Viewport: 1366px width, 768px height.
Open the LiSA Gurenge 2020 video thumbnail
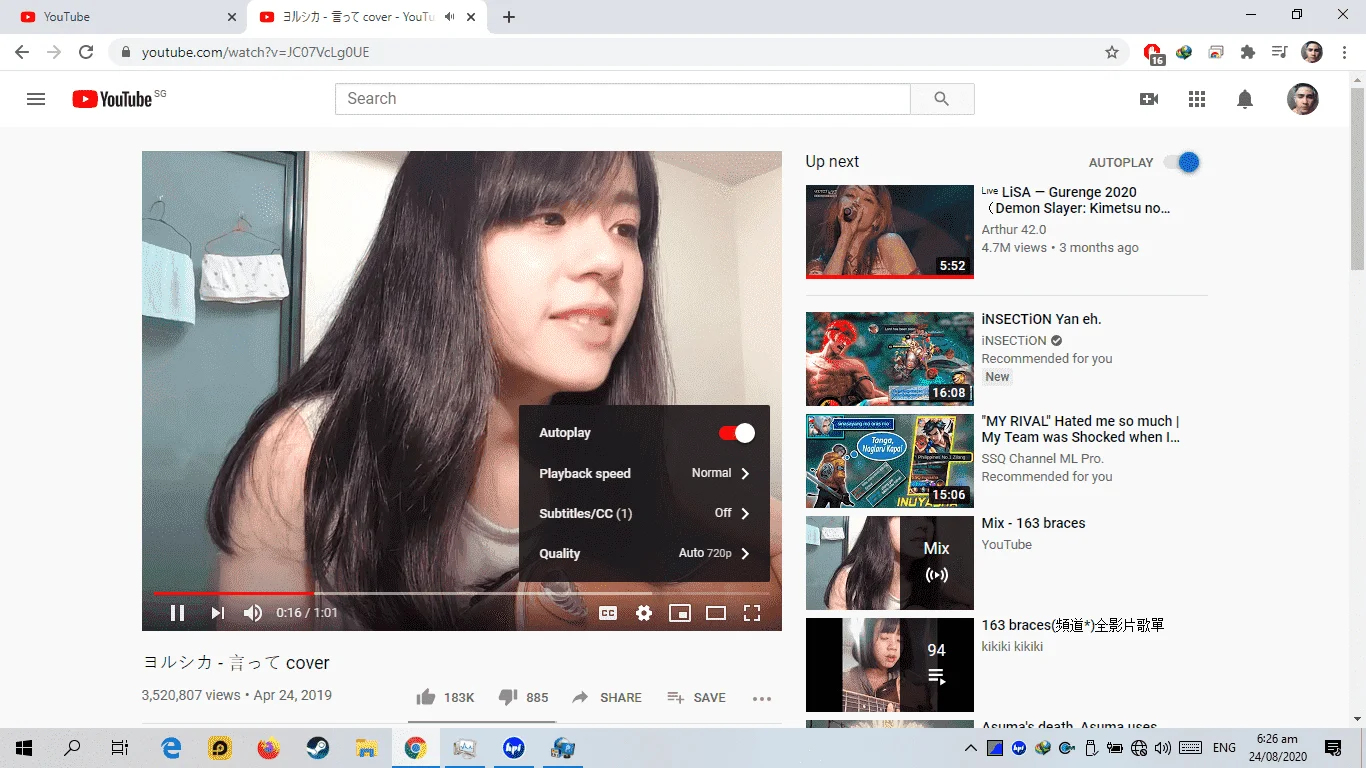pyautogui.click(x=890, y=231)
